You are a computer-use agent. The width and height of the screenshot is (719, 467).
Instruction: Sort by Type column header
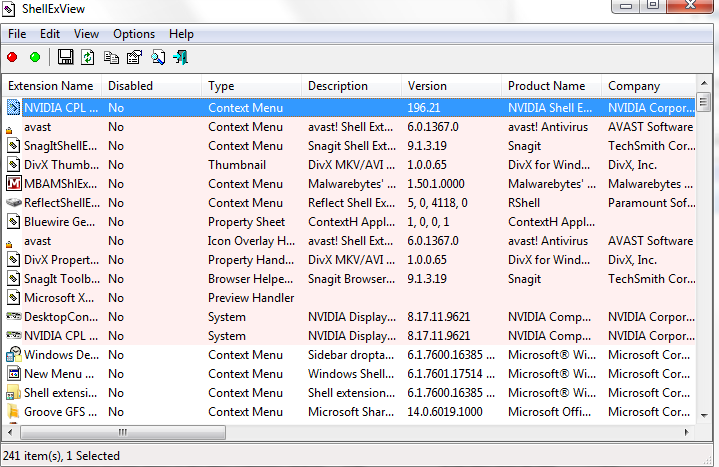pos(251,86)
